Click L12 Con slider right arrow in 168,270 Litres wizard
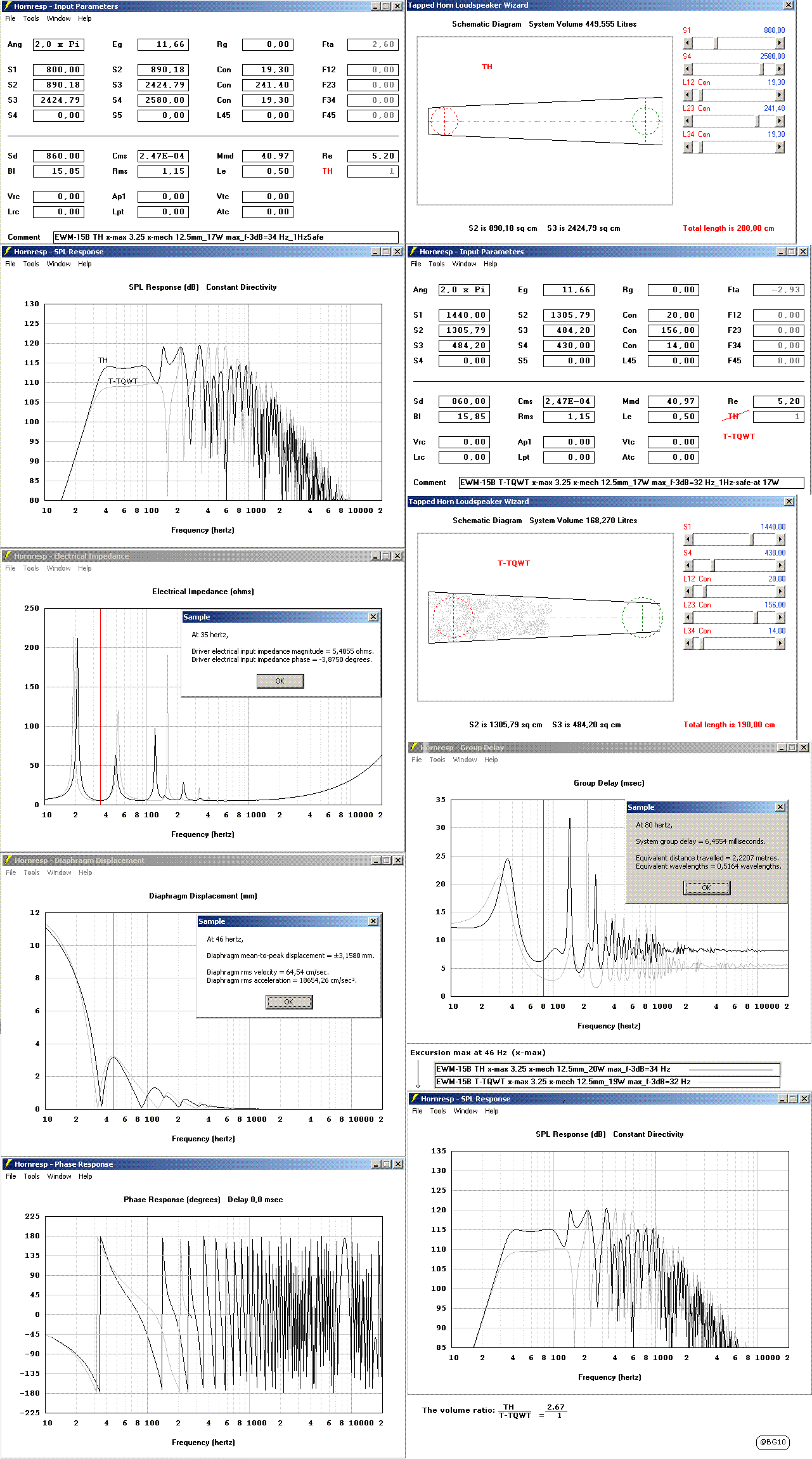 pos(781,592)
